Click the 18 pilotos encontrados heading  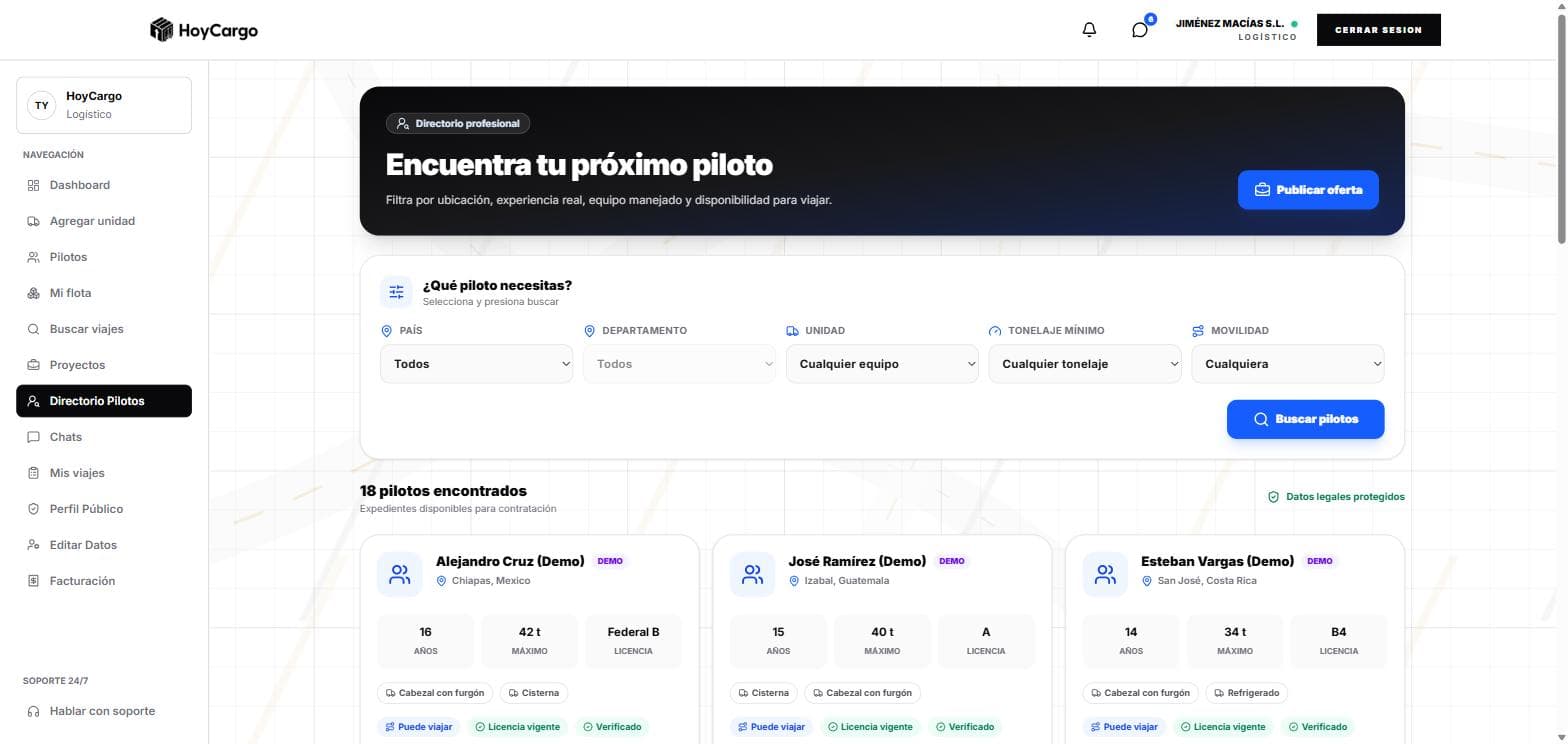pos(443,491)
